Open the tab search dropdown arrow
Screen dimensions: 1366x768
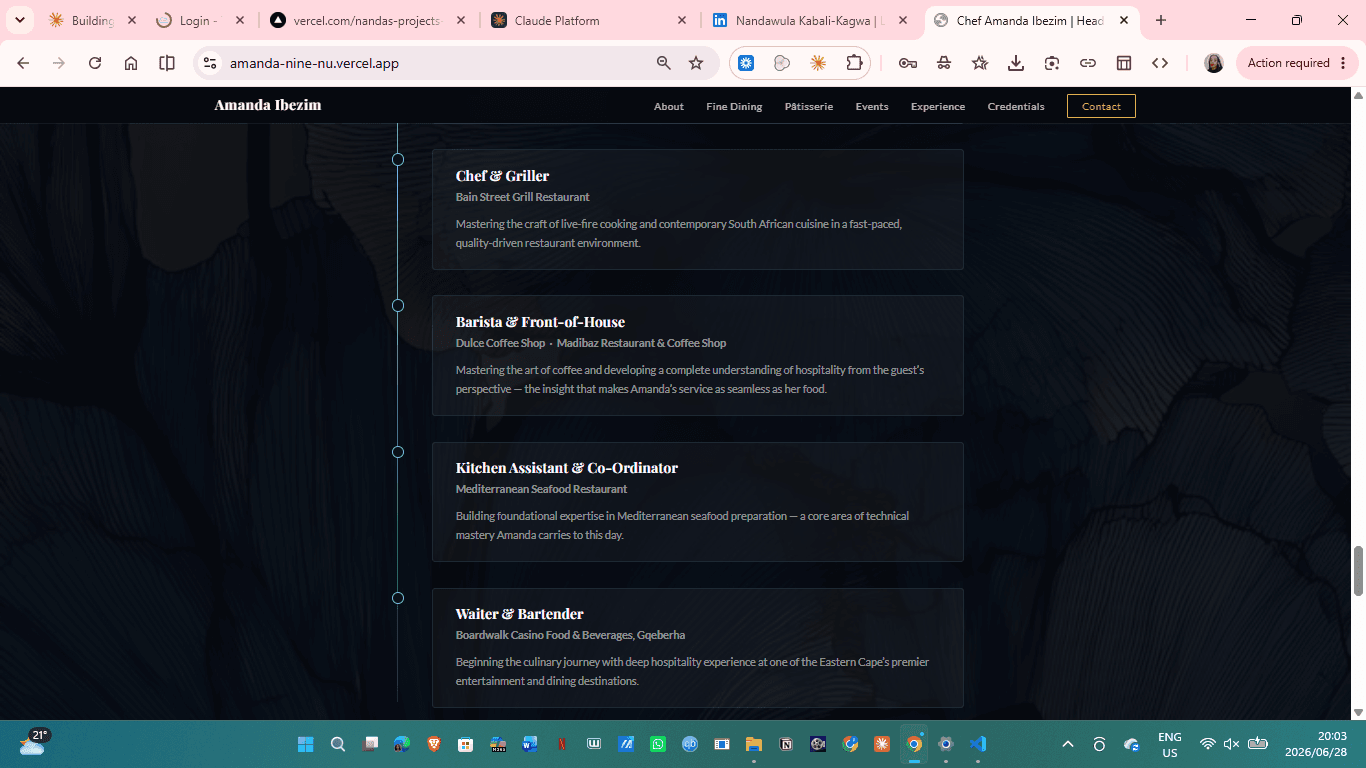(19, 20)
